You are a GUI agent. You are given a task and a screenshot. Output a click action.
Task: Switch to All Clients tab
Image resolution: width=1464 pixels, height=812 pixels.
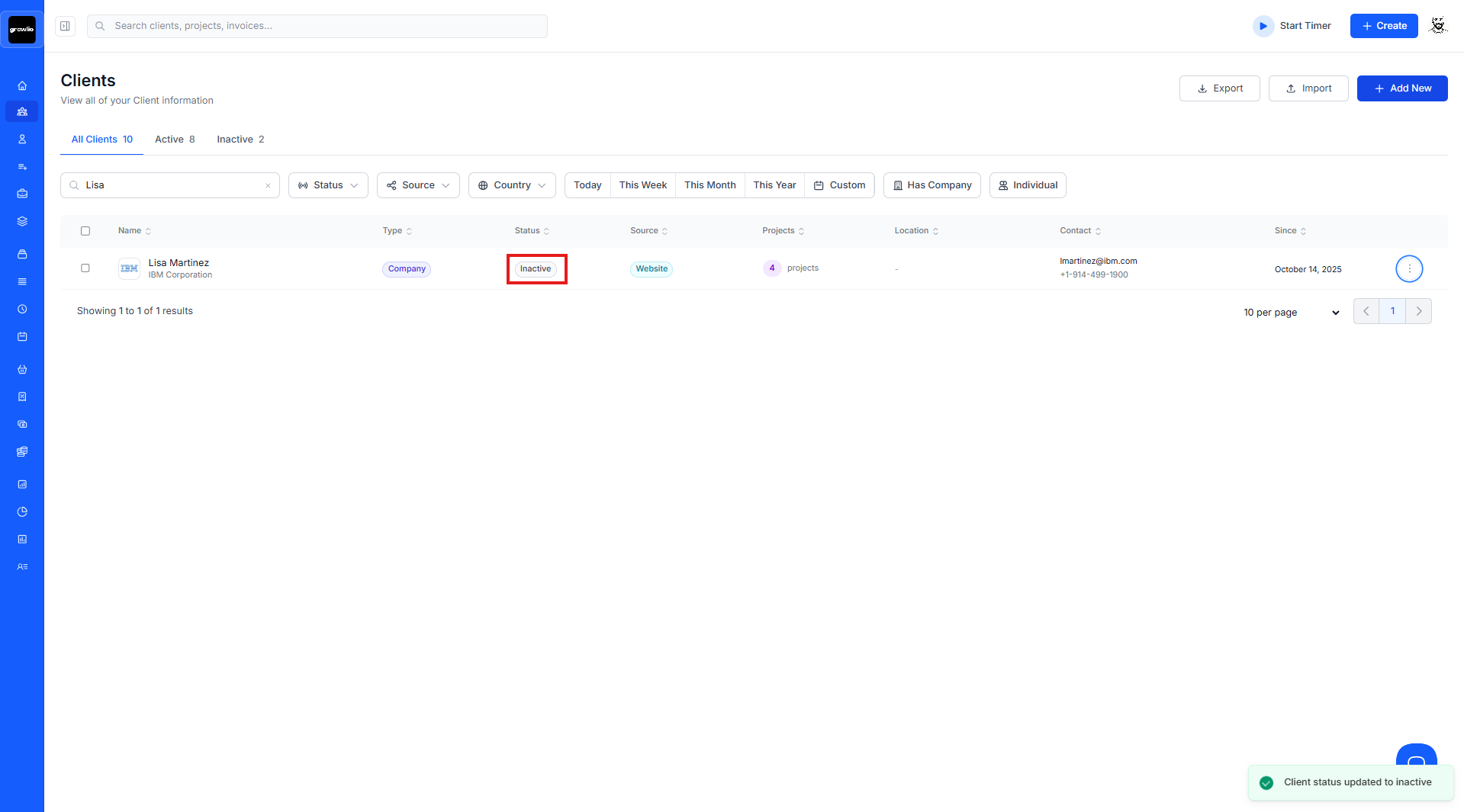[102, 140]
